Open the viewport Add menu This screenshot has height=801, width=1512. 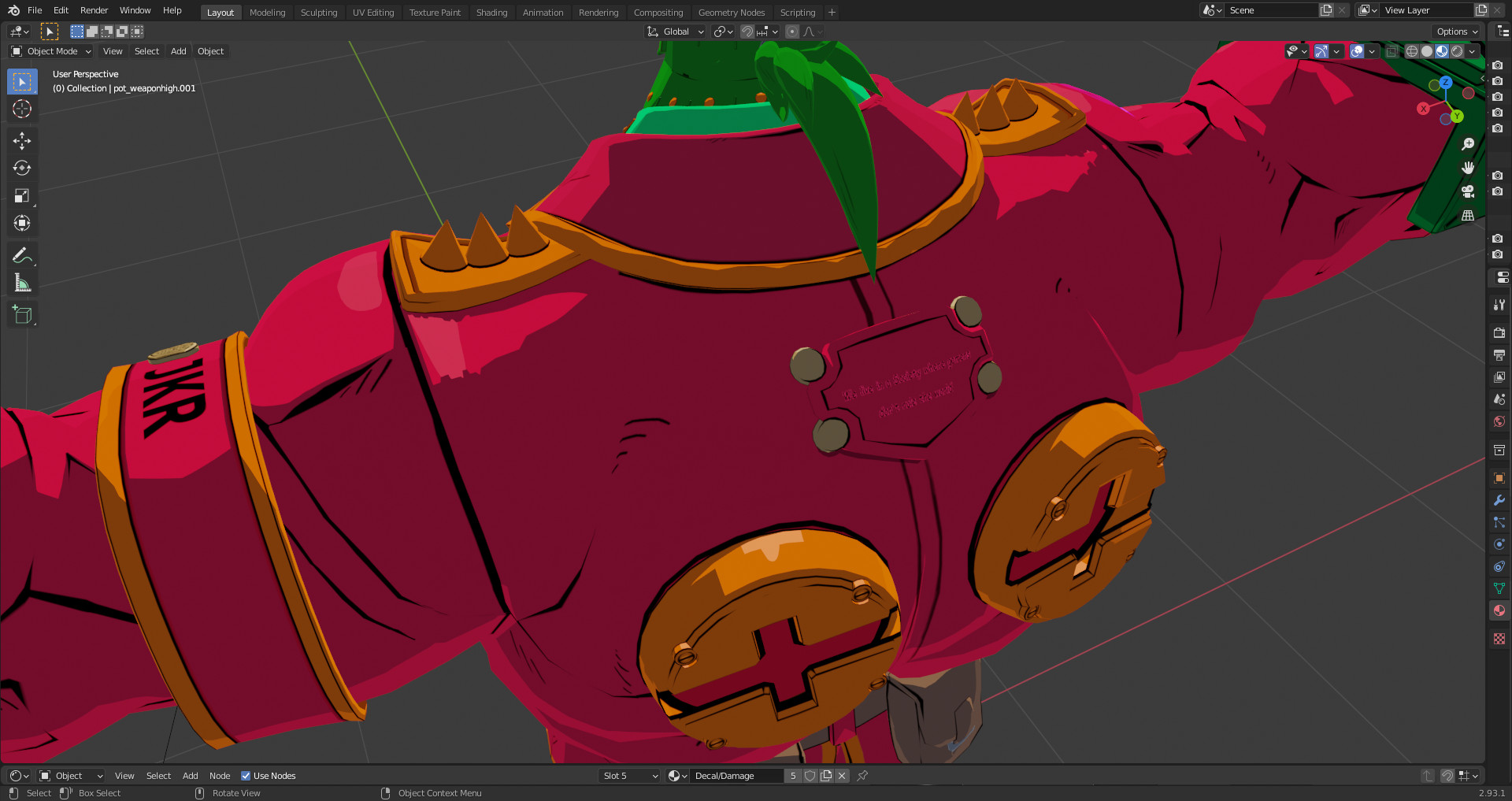[179, 51]
